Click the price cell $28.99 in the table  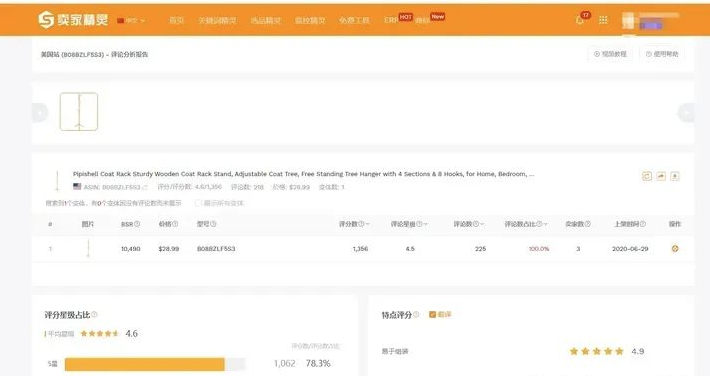169,249
